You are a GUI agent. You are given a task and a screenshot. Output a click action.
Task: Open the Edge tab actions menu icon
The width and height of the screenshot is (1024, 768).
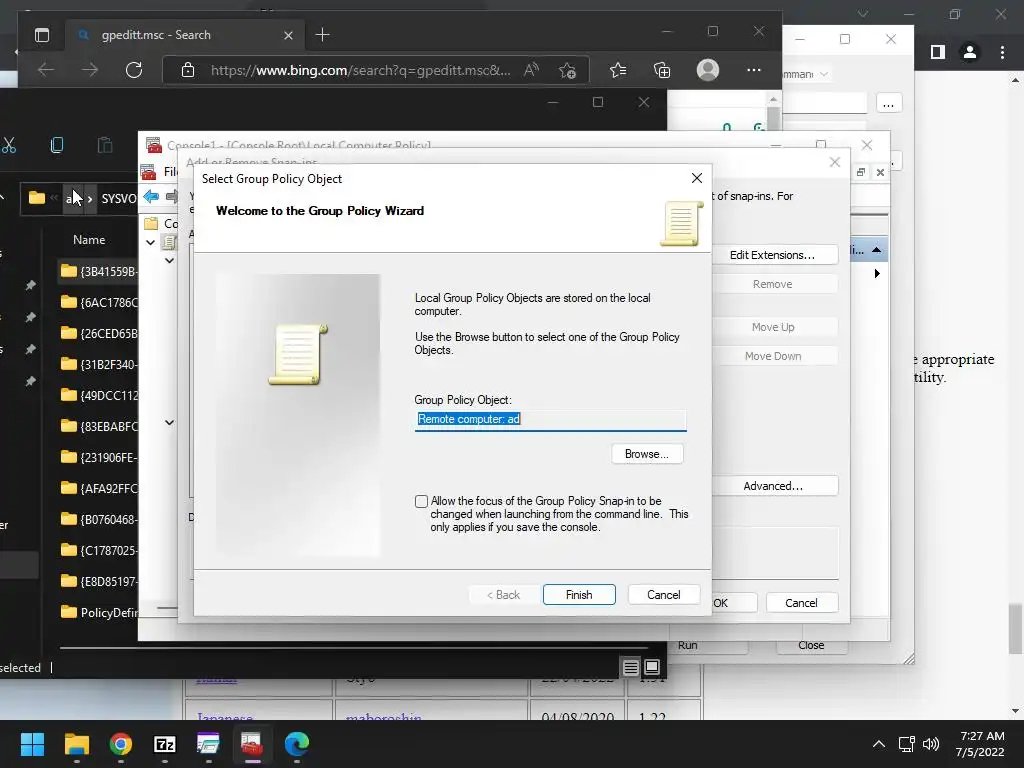point(42,35)
